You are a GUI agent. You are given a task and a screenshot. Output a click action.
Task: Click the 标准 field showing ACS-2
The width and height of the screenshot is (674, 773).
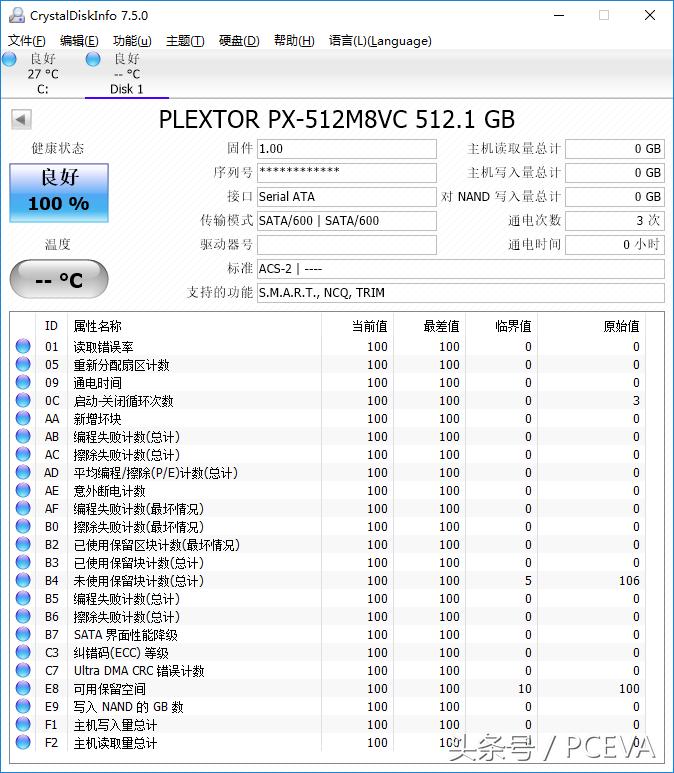461,269
